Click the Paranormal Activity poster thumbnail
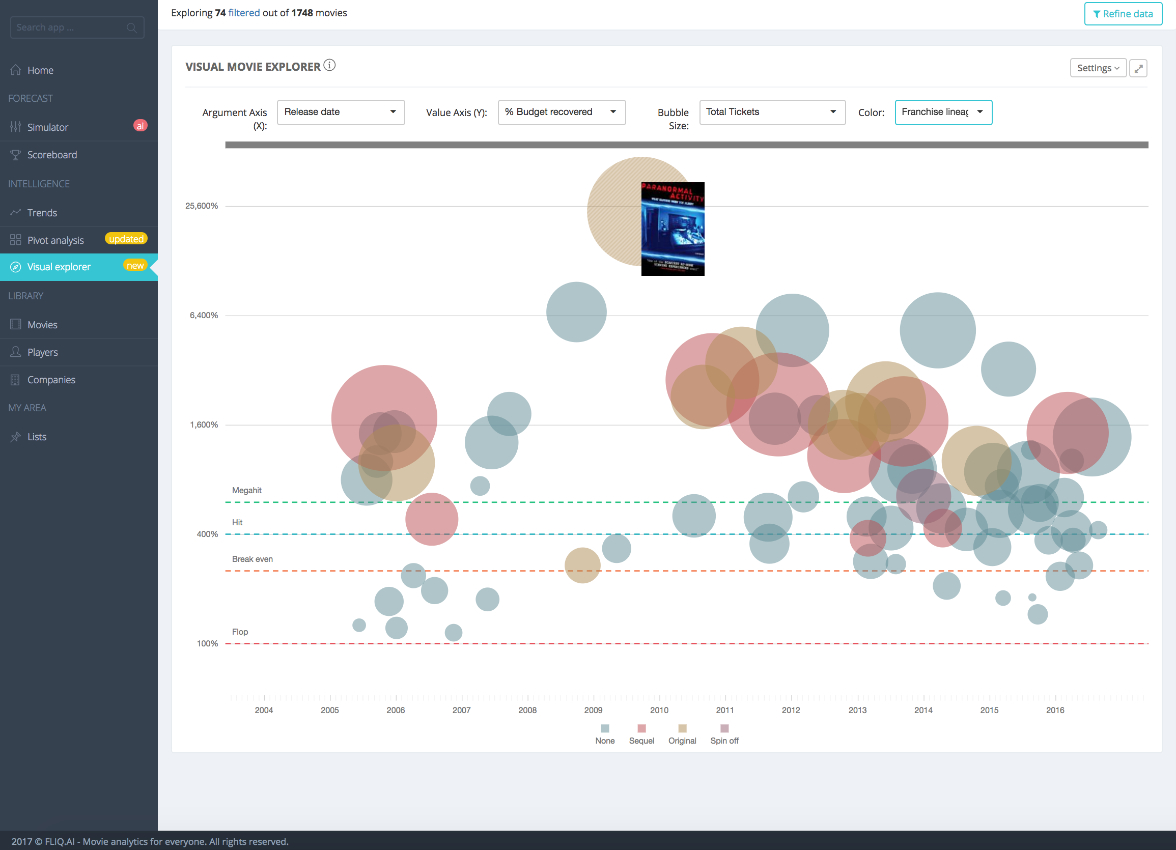 (x=673, y=229)
